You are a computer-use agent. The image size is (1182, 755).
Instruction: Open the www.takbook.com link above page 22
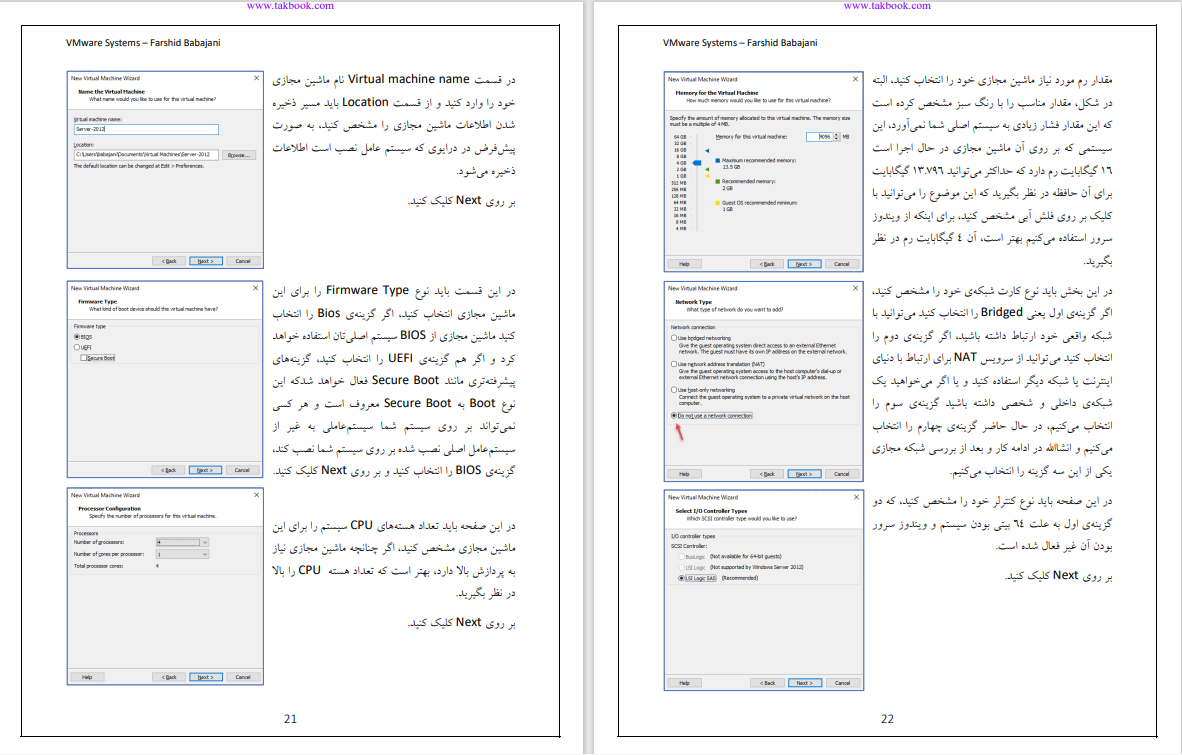887,5
